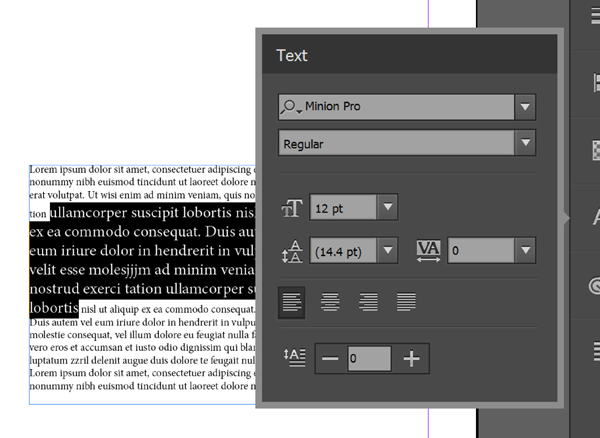Select justify paragraph alignment button
Screen dimensions: 600x438
click(x=406, y=302)
